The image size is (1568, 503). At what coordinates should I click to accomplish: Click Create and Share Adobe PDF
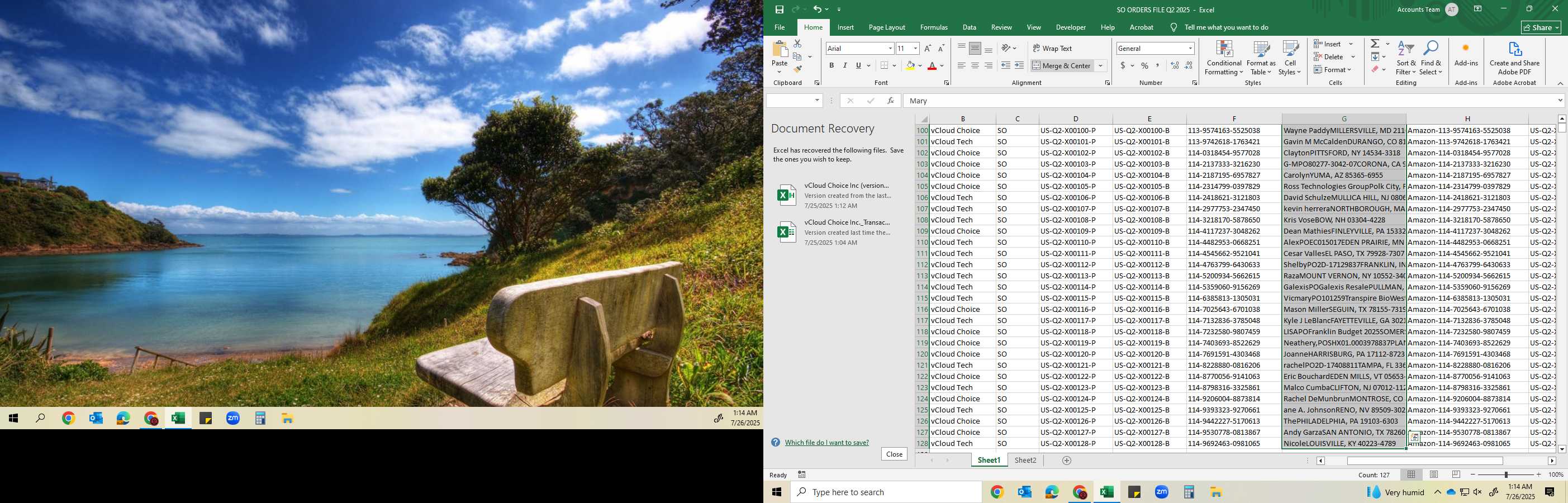(x=1514, y=58)
